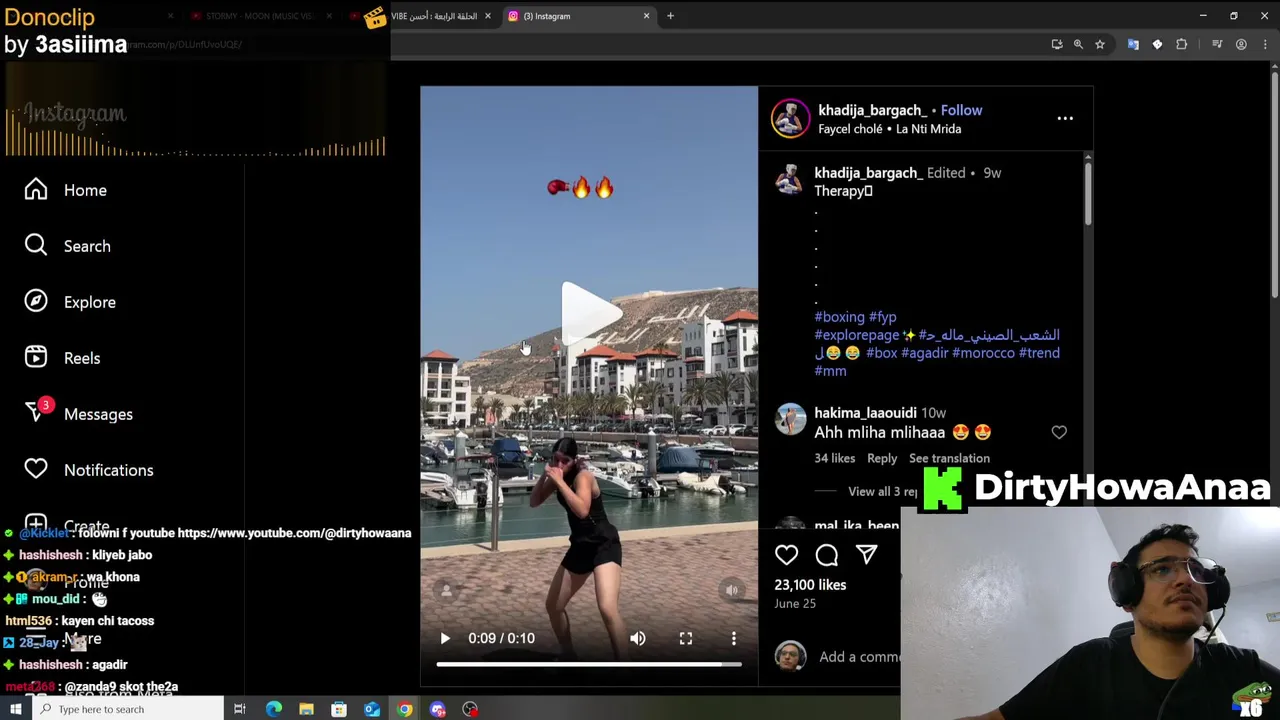1280x720 pixels.
Task: Bookmark this page with the star icon
Action: (1100, 44)
